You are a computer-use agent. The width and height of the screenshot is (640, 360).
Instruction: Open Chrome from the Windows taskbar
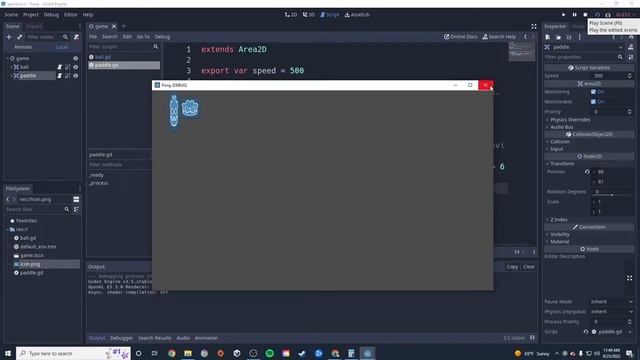tap(171, 353)
